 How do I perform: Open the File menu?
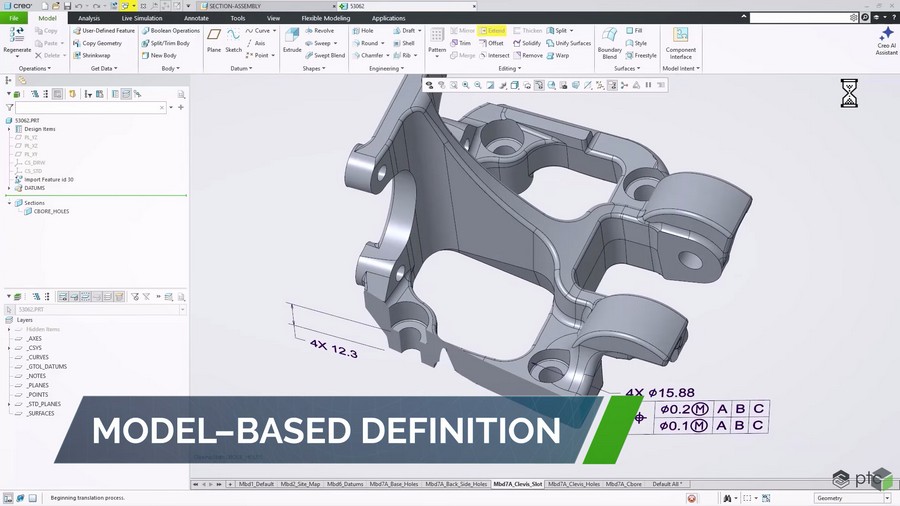(14, 18)
